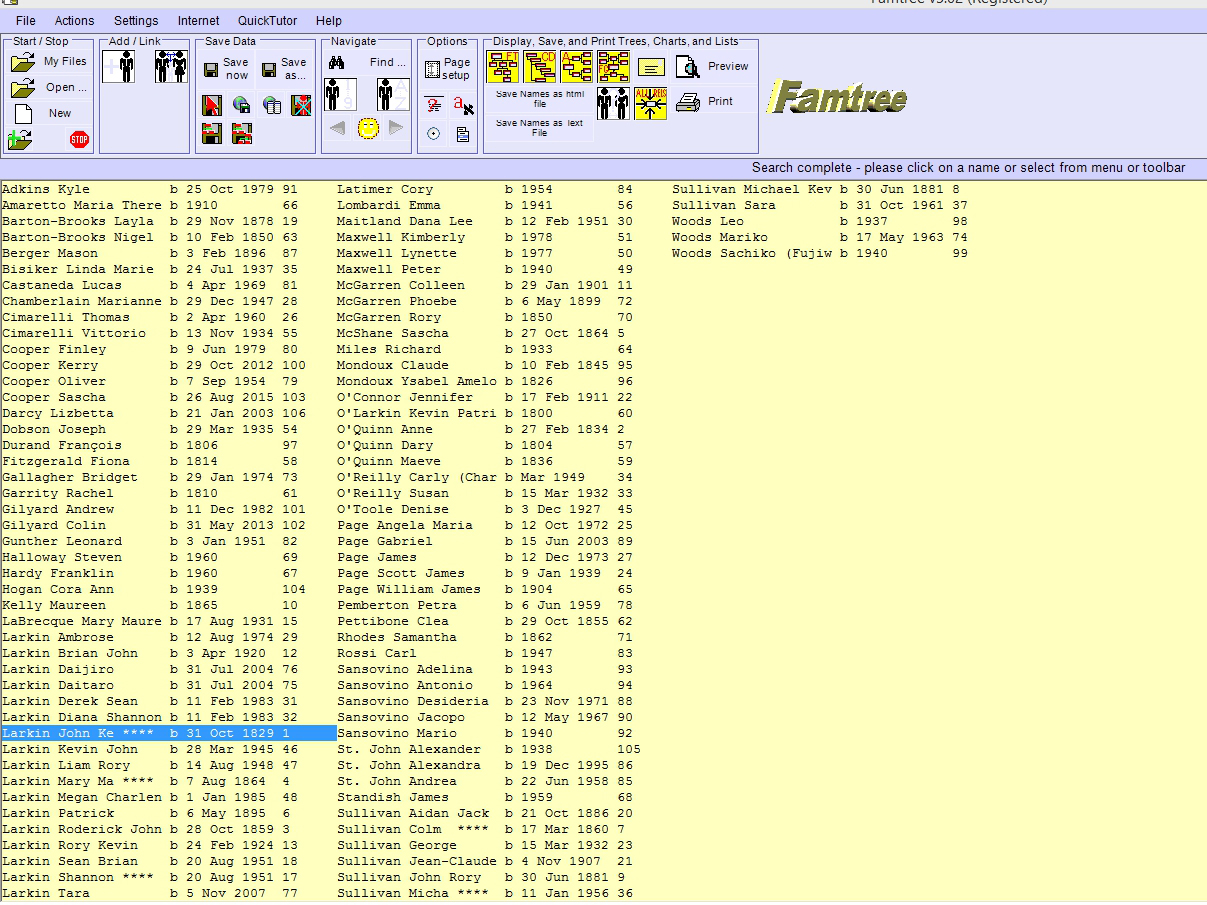Select McShane Sascha in the list
Image resolution: width=1207 pixels, height=905 pixels.
pyautogui.click(x=503, y=333)
